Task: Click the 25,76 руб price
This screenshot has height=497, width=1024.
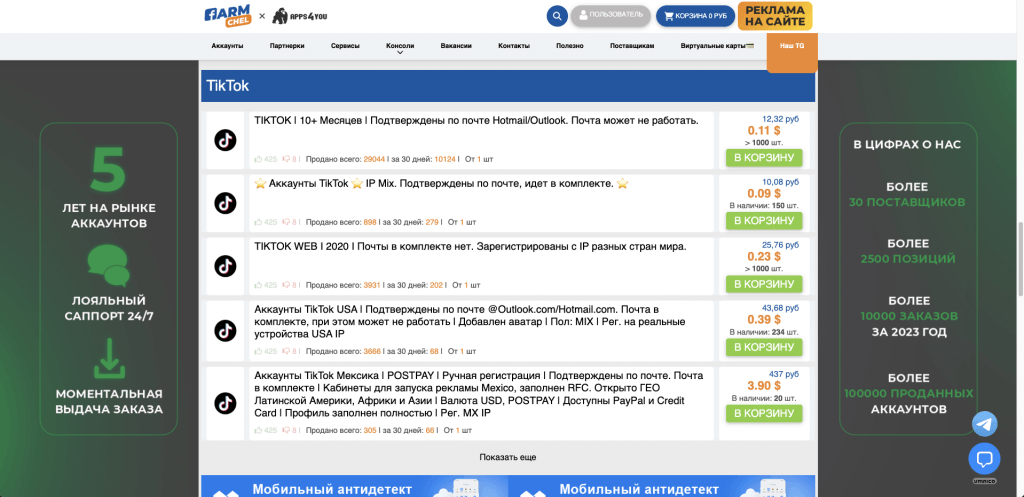Action: point(780,246)
